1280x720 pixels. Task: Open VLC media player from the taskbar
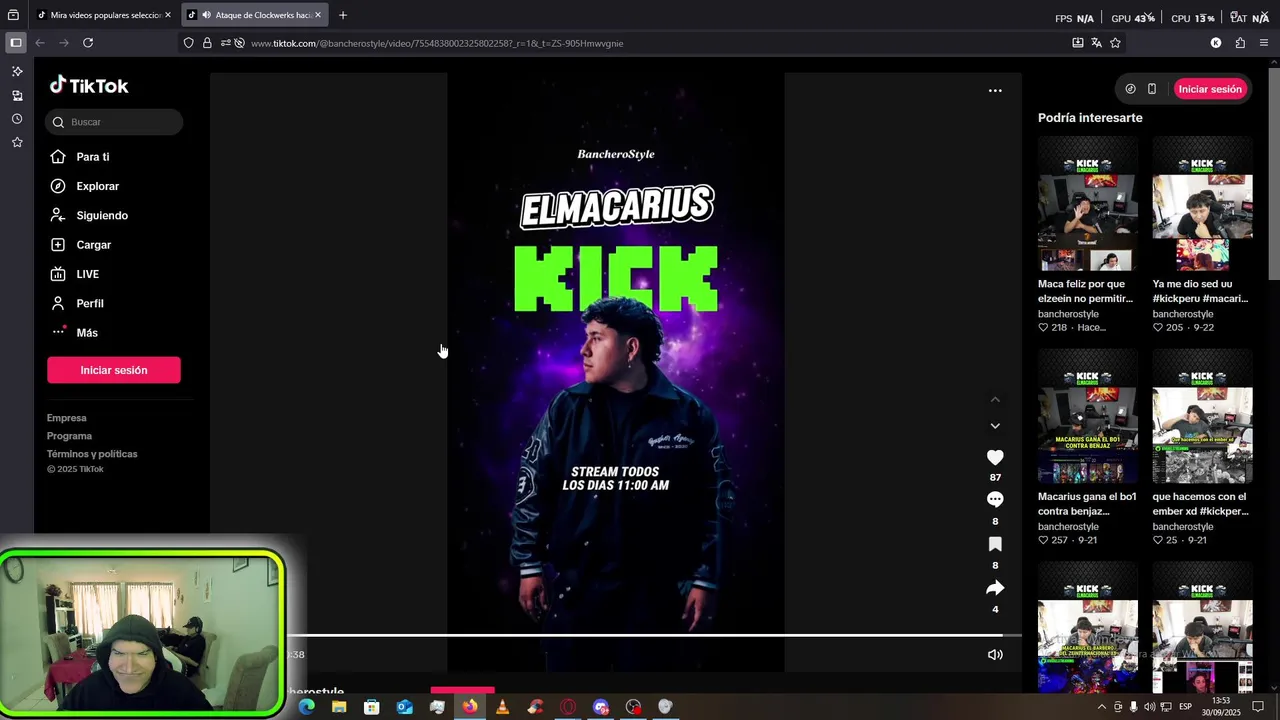[x=502, y=707]
